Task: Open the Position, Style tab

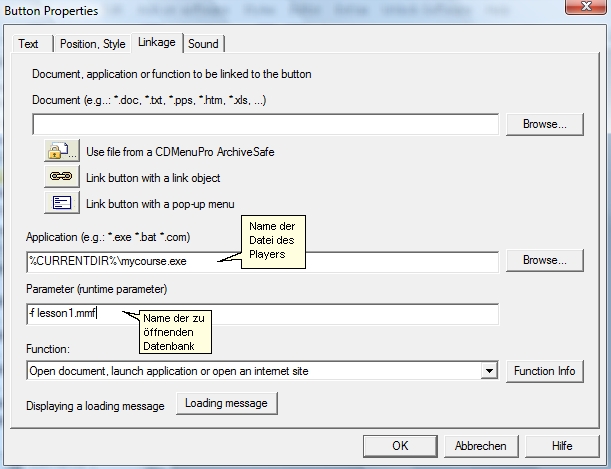Action: (92, 44)
